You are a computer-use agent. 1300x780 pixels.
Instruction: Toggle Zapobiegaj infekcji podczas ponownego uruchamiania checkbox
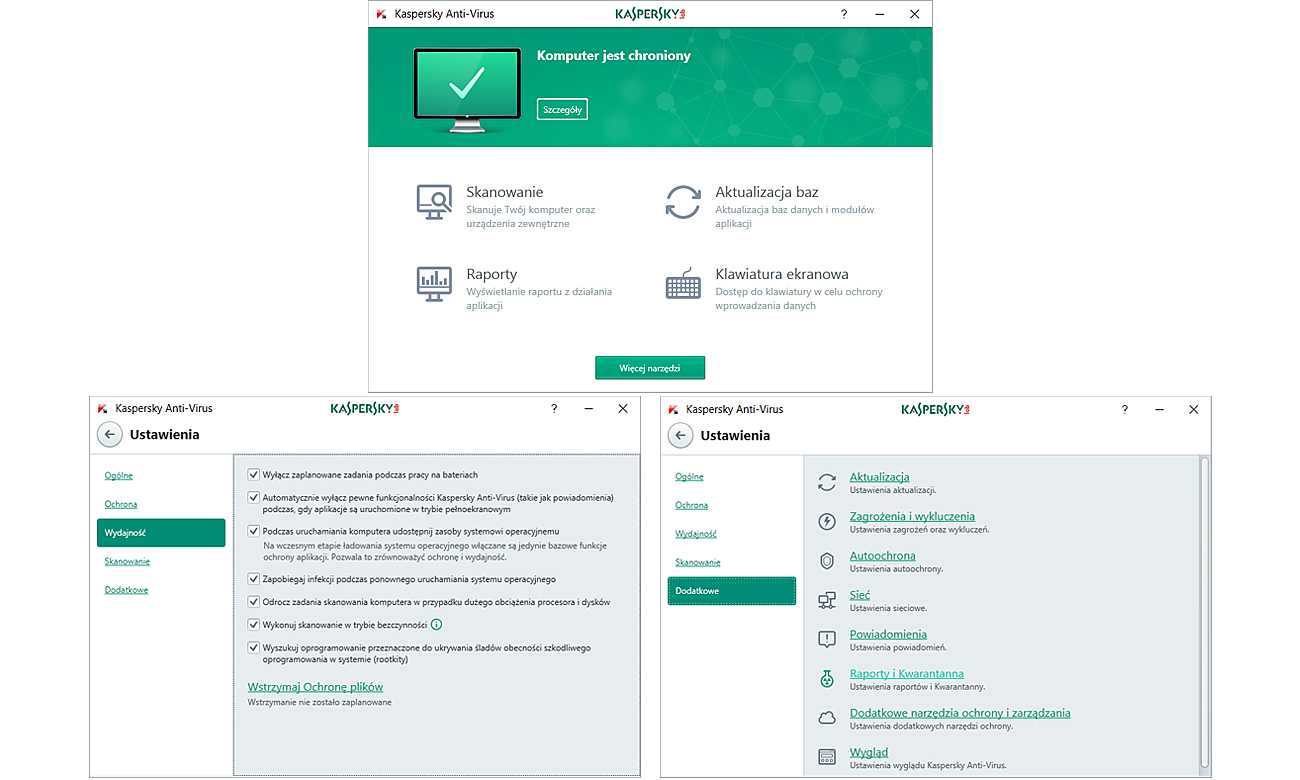tap(253, 579)
